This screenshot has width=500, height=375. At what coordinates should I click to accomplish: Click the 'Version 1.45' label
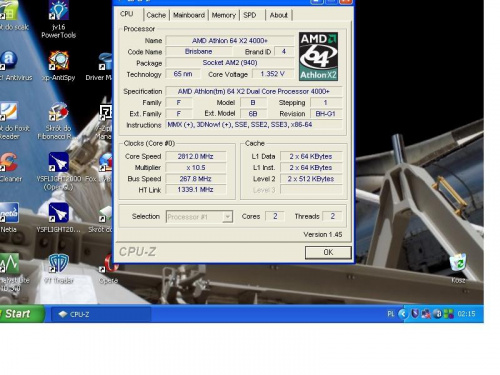[x=323, y=234]
